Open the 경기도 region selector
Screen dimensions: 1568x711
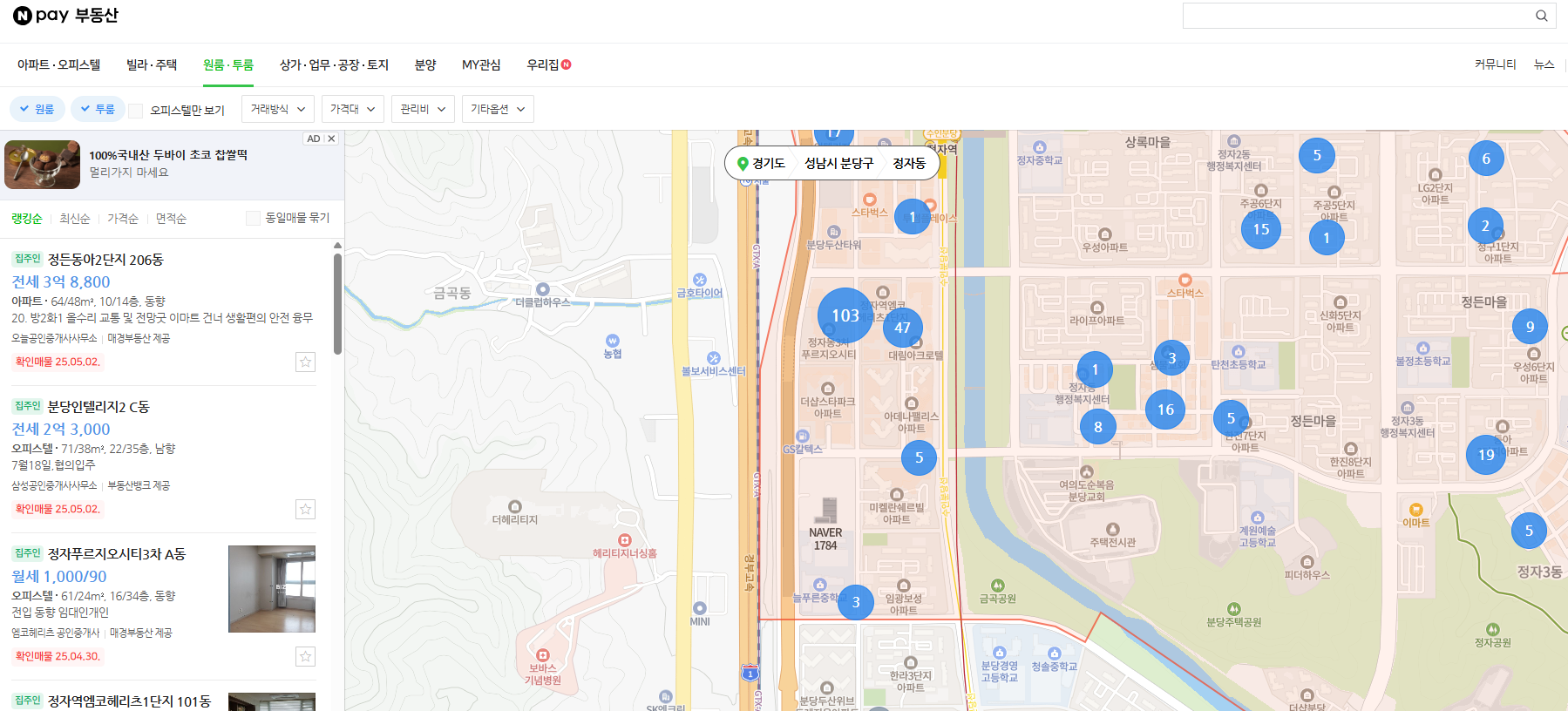coord(762,163)
